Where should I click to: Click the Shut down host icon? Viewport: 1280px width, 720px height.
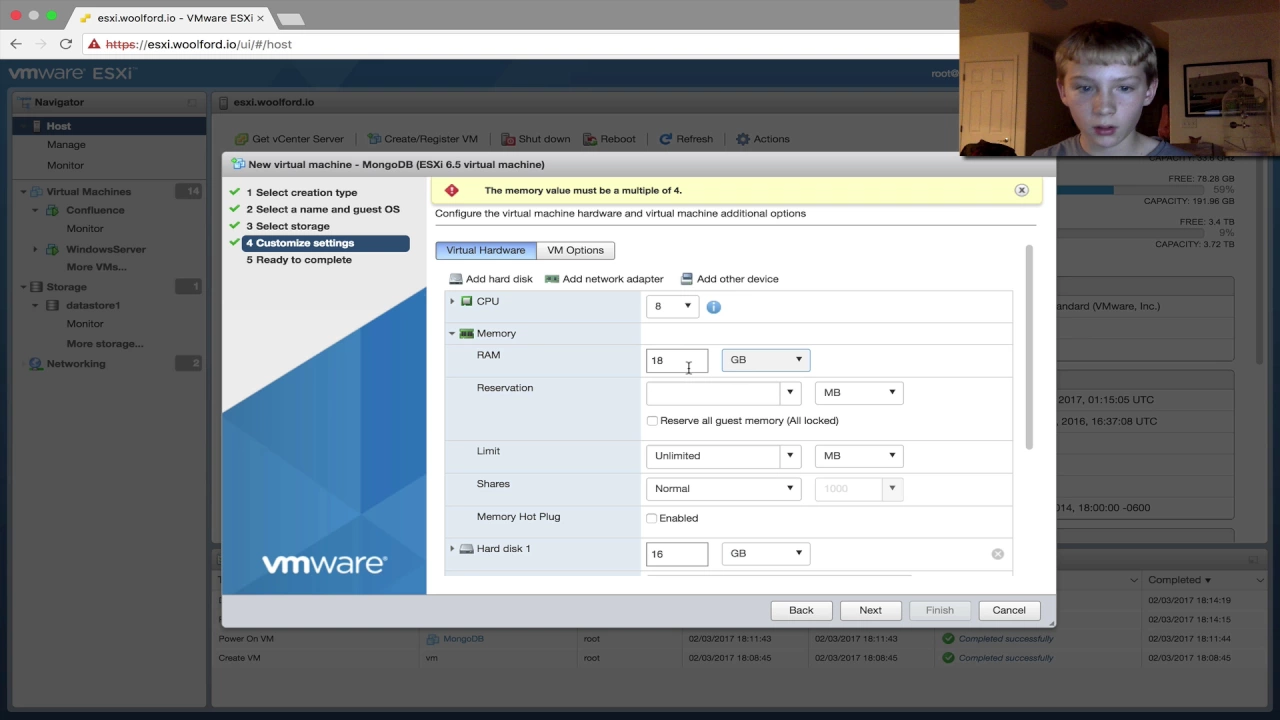click(508, 139)
